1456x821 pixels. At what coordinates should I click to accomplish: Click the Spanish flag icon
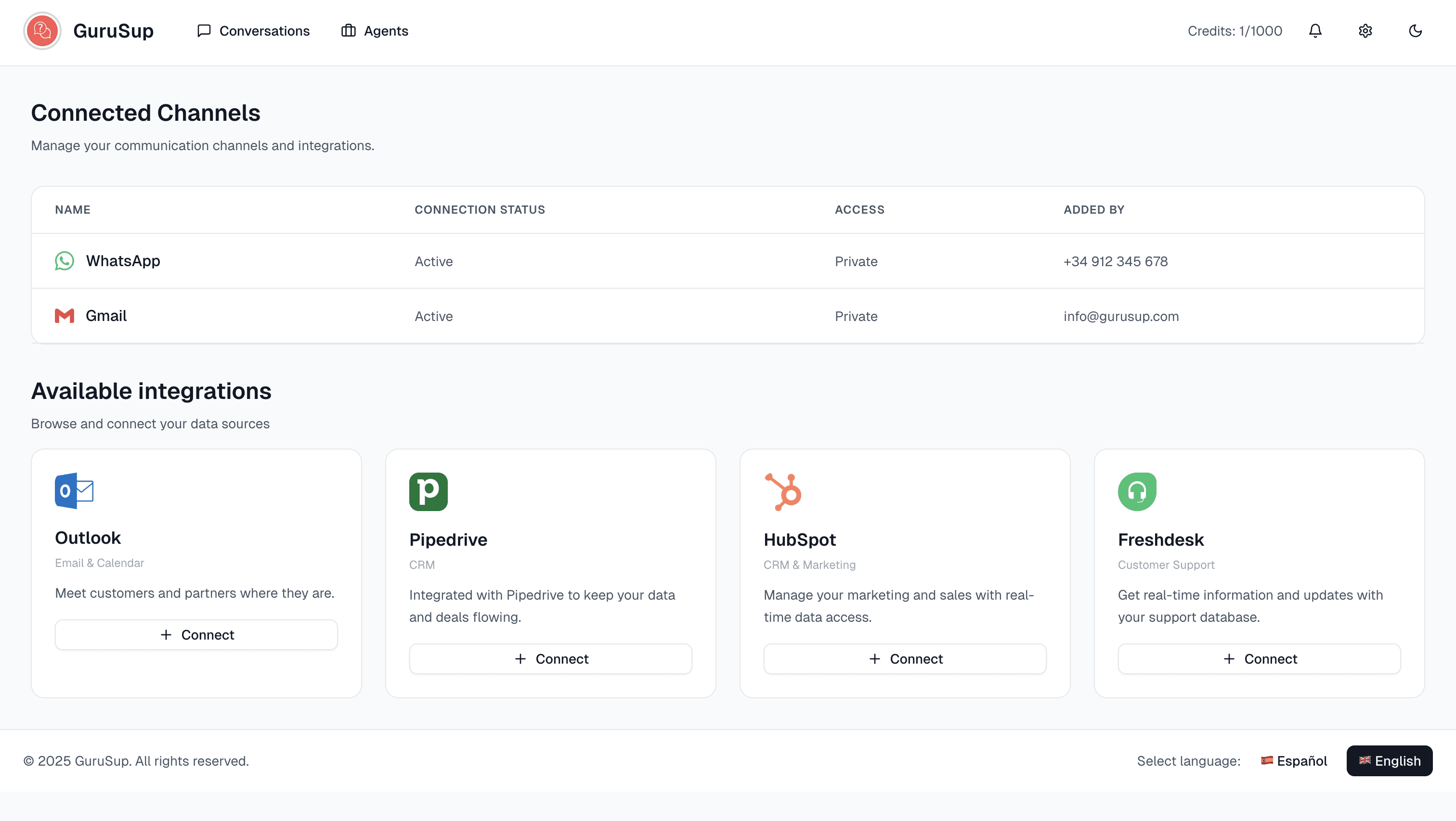pos(1267,760)
